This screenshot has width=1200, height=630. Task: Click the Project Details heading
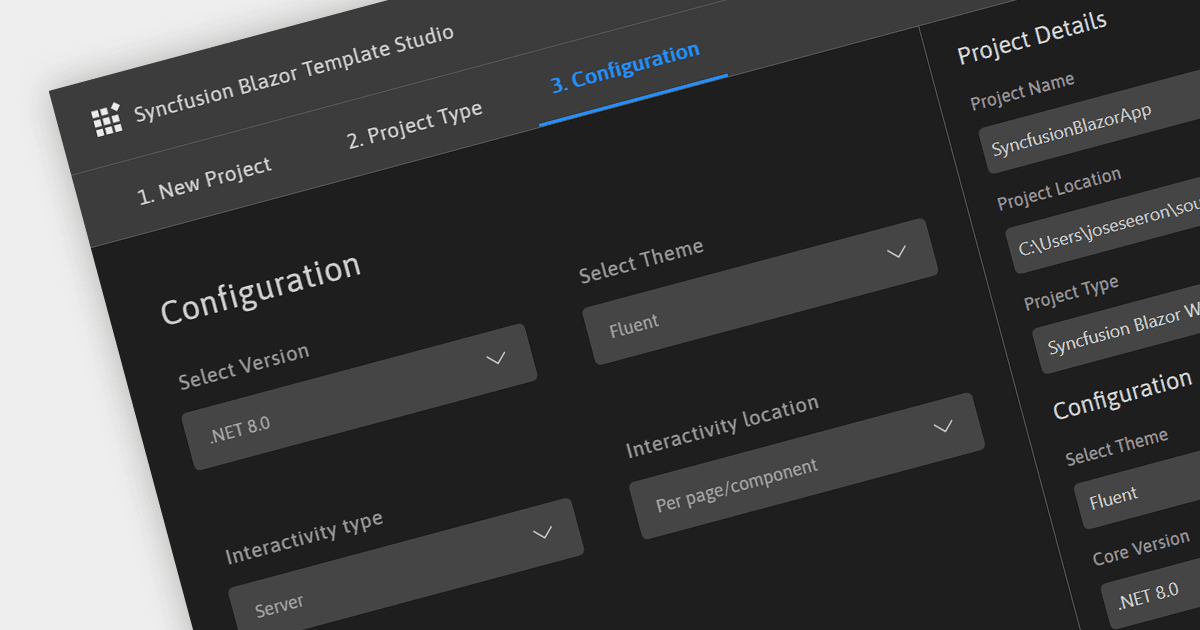[1032, 38]
